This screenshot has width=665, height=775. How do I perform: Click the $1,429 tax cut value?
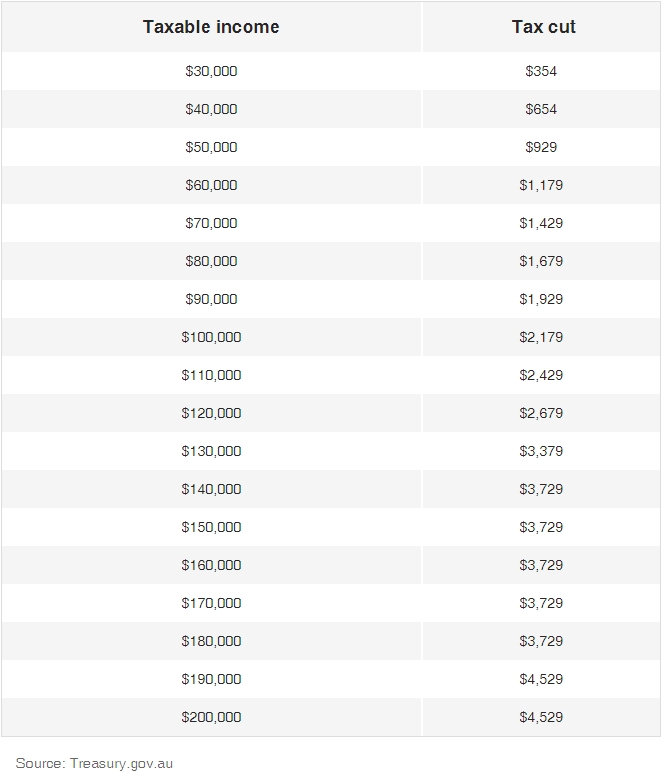(x=541, y=223)
